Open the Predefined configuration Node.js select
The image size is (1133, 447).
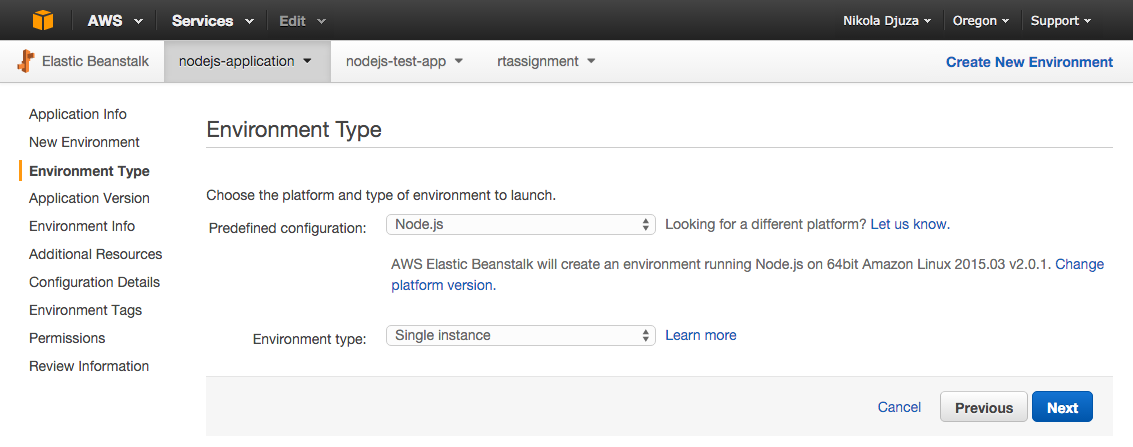coord(521,225)
